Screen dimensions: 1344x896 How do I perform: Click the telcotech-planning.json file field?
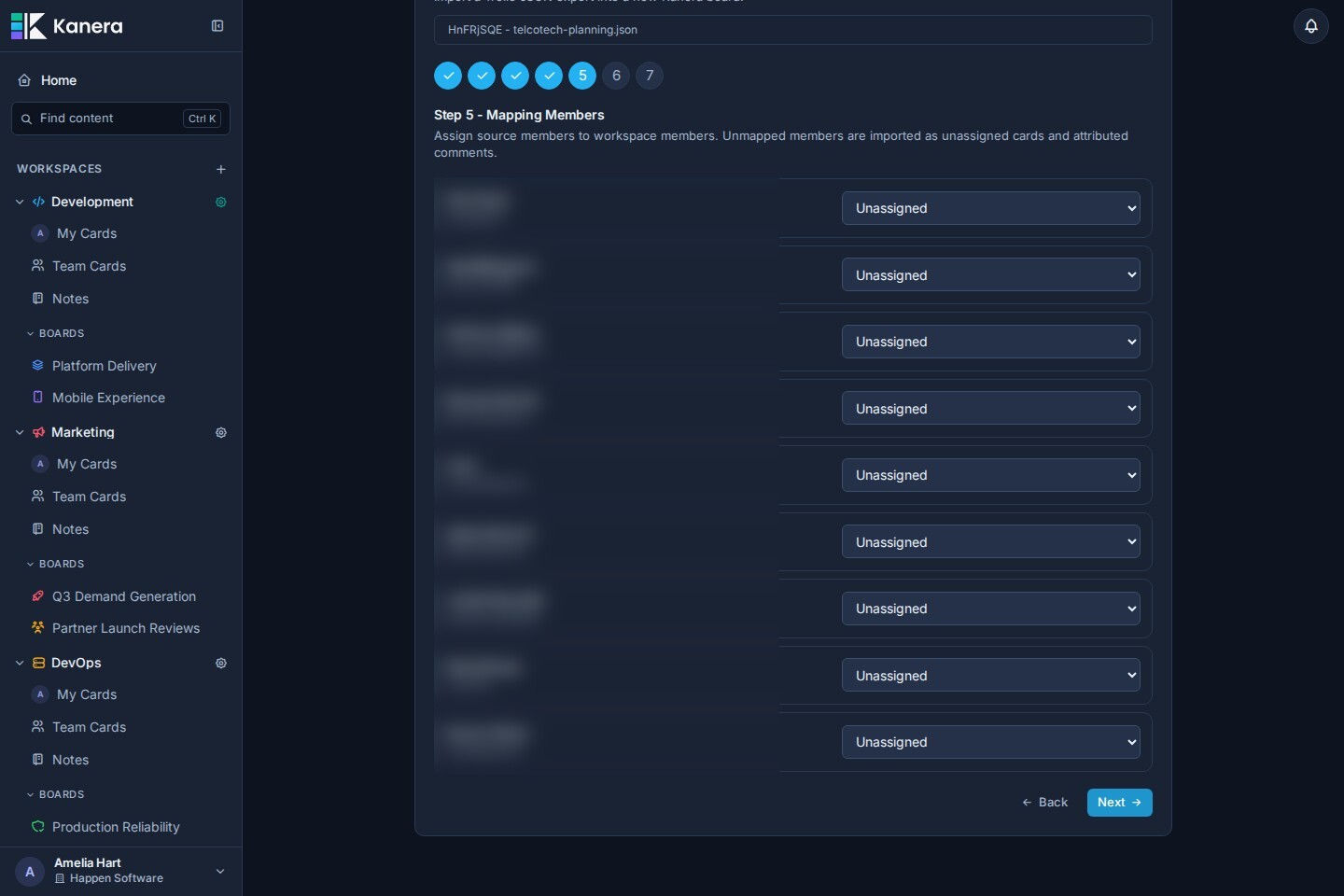point(792,30)
